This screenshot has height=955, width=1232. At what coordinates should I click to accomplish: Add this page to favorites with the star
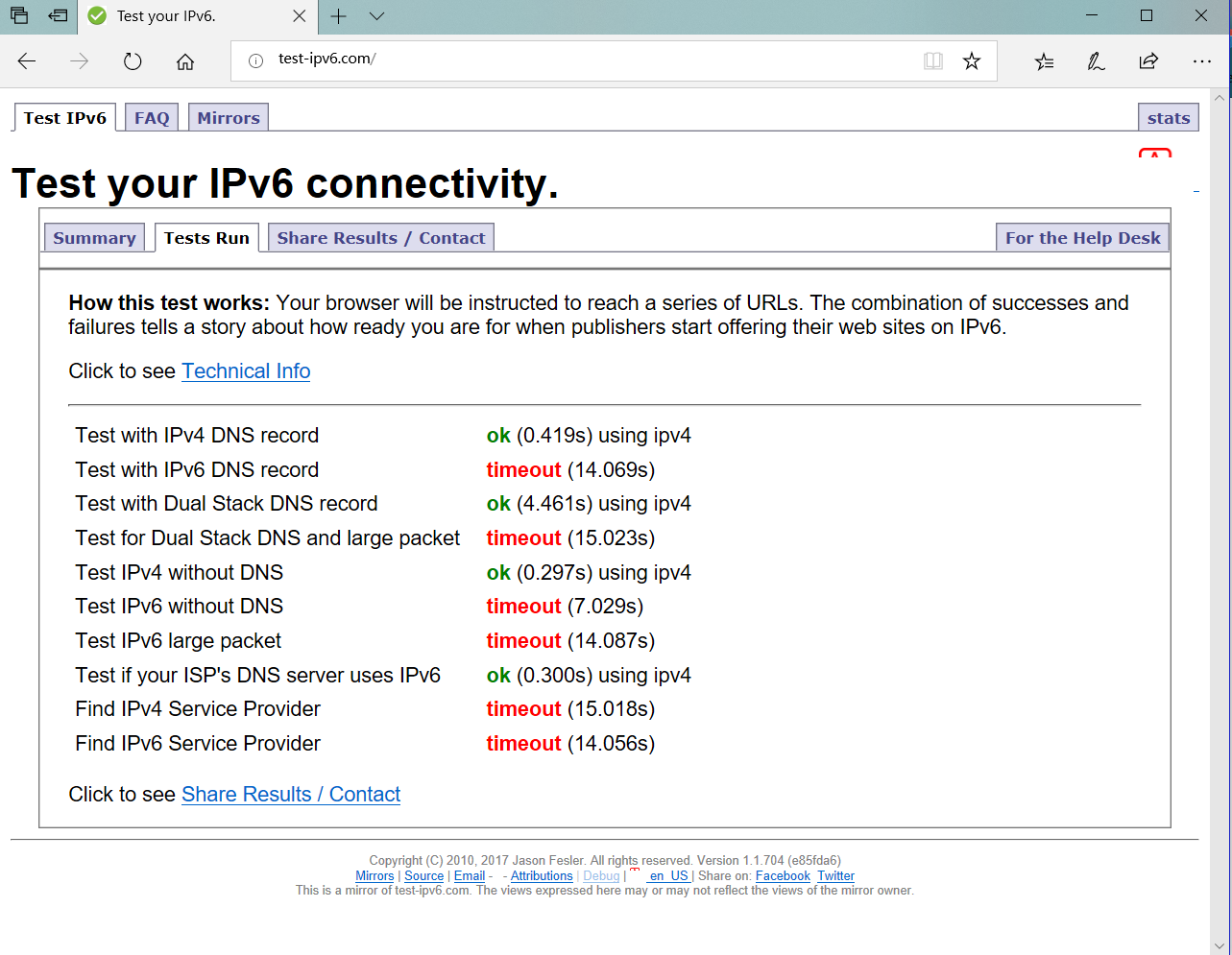click(972, 60)
